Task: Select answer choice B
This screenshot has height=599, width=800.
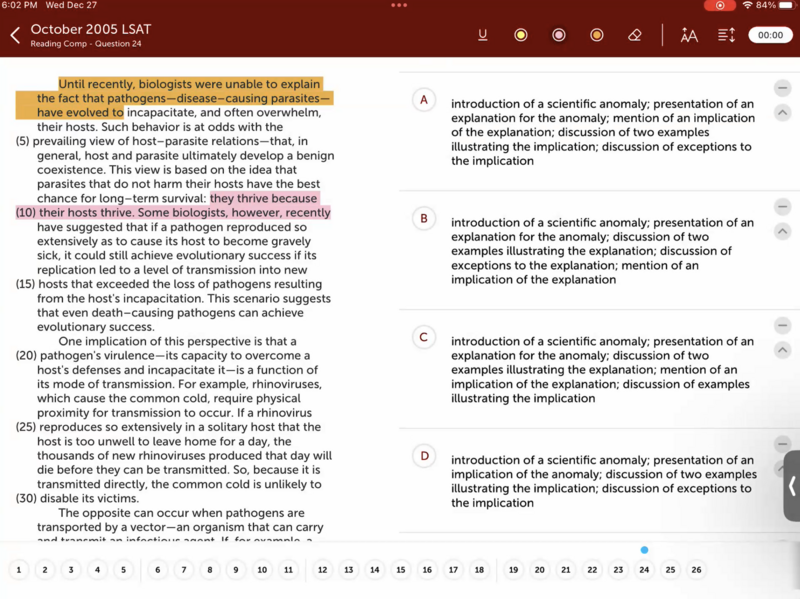Action: point(424,218)
